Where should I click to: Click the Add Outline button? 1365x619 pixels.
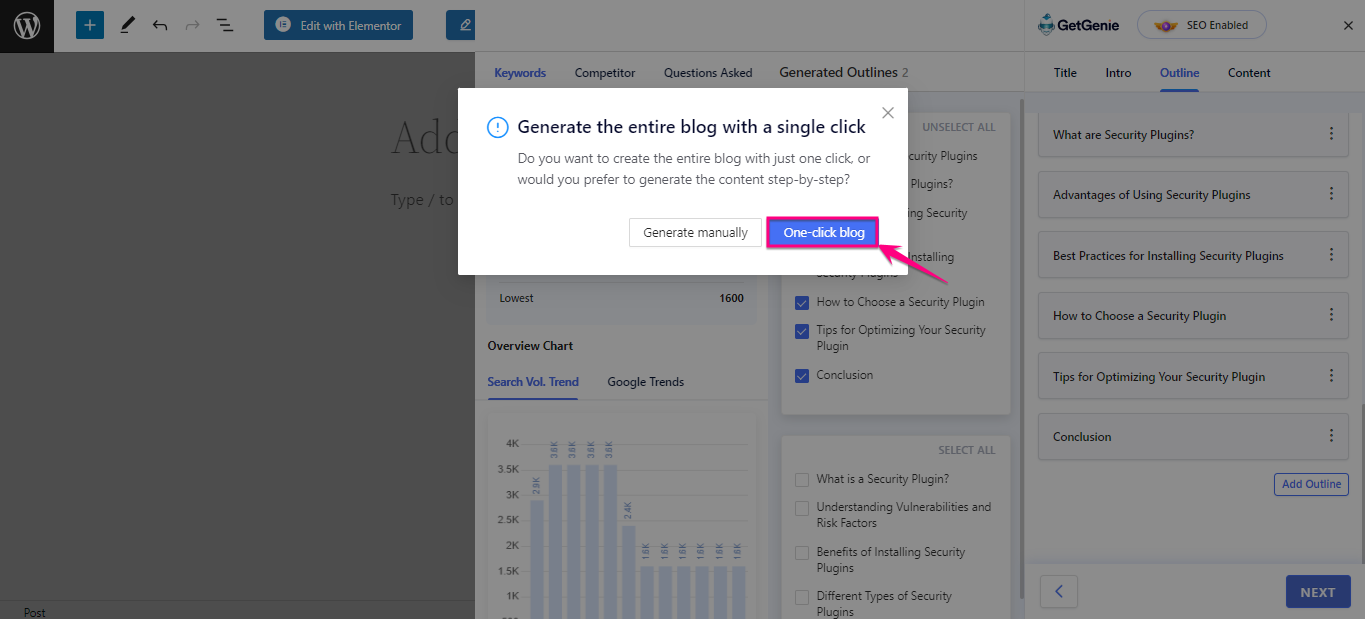click(x=1311, y=484)
